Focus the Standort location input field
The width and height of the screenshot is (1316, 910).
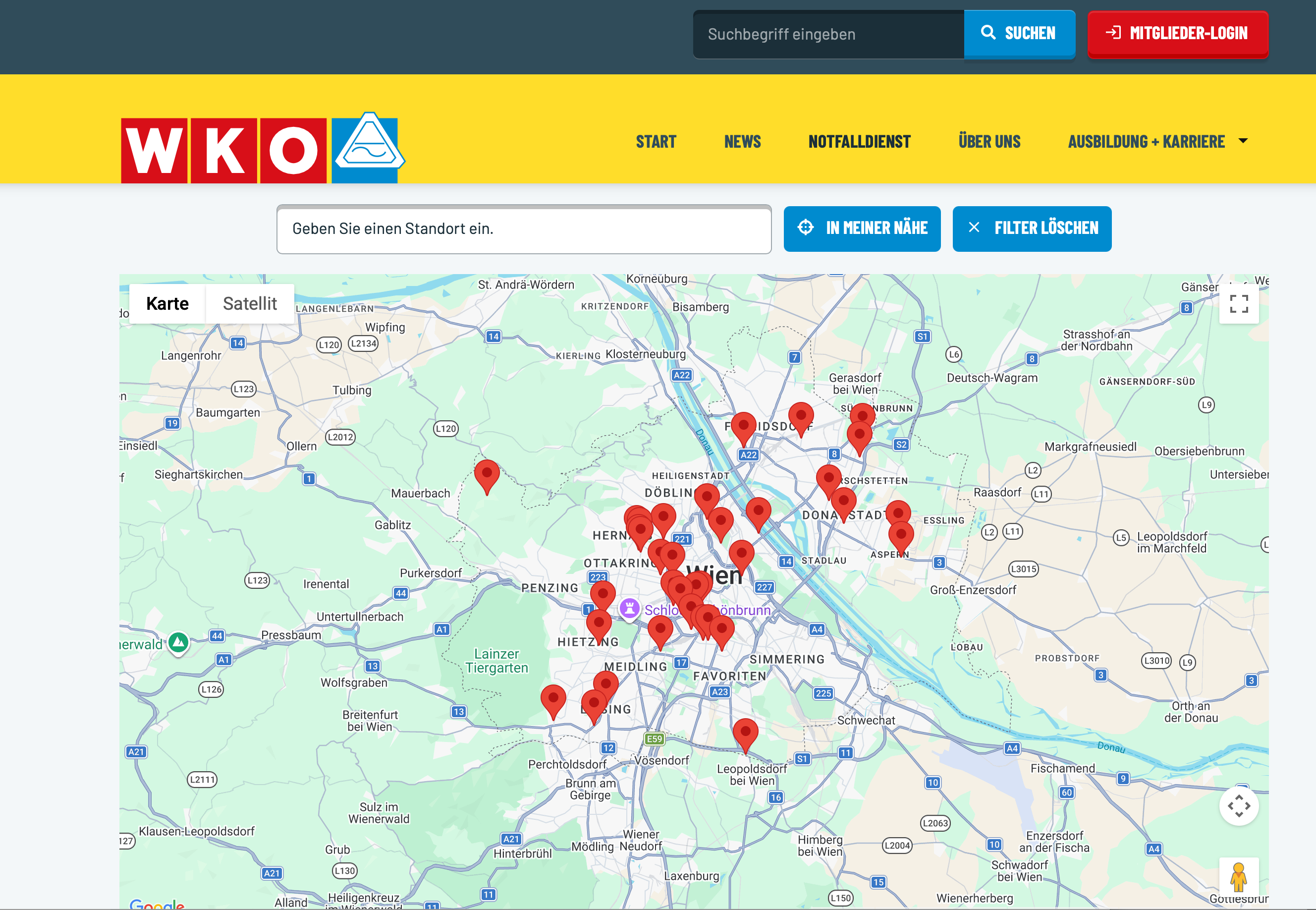[x=524, y=229]
